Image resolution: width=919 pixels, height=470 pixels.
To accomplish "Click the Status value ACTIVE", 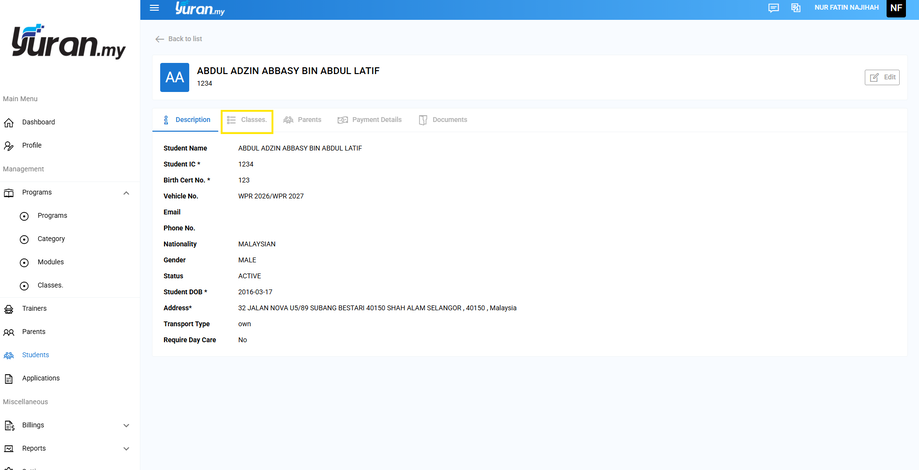I will 250,276.
